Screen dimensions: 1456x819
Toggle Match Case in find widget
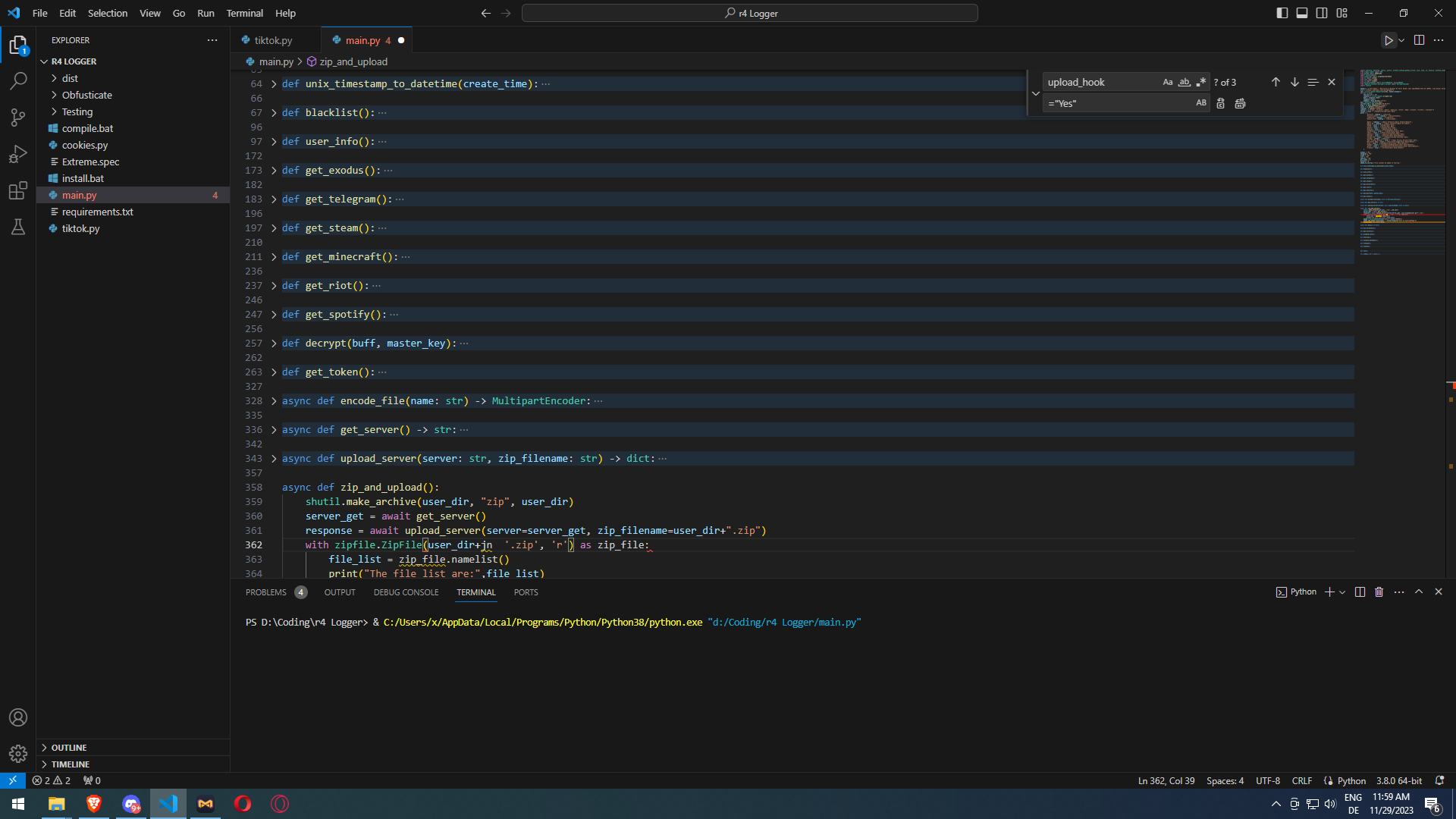pos(1168,82)
